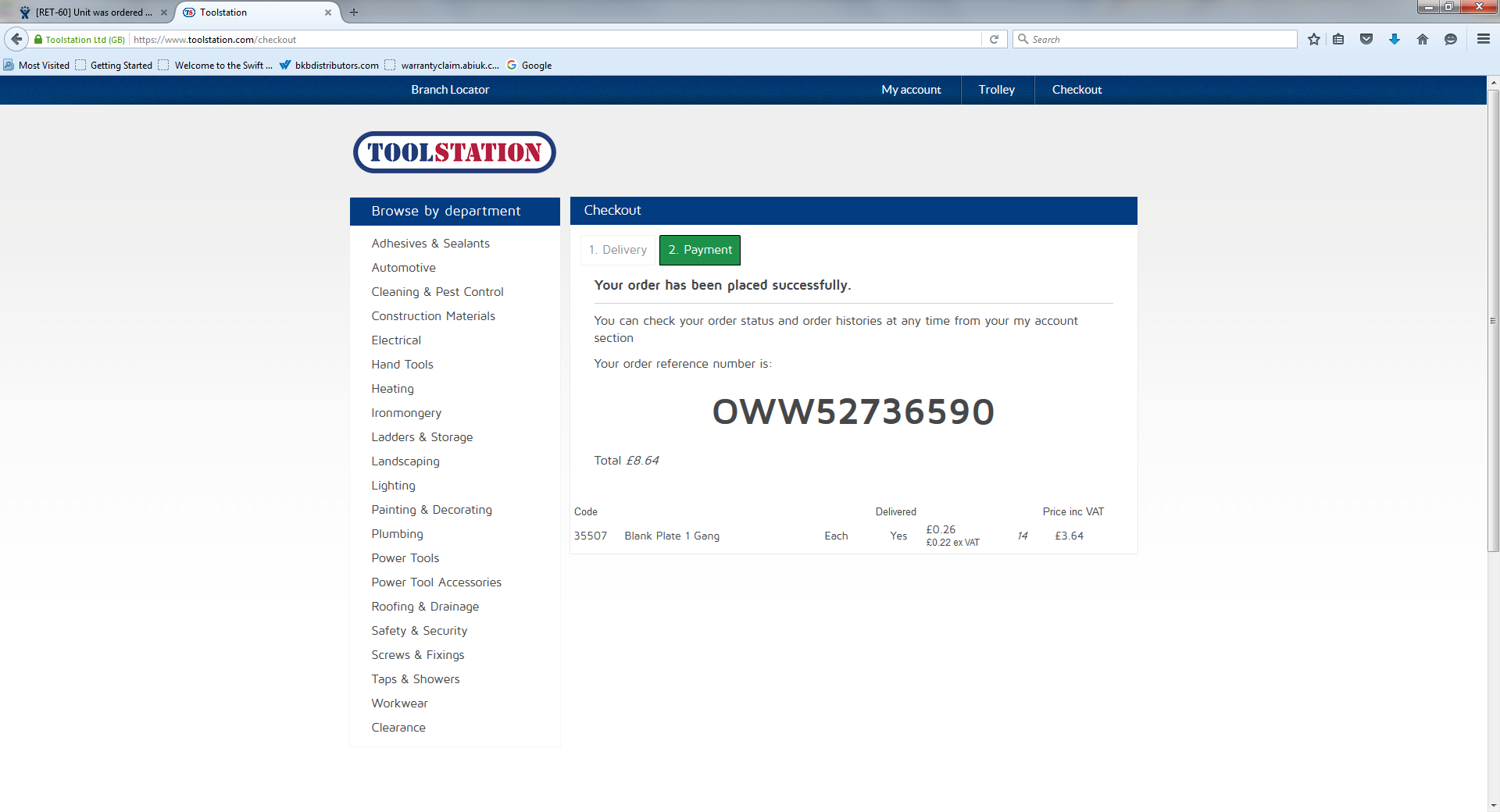
Task: Browse the Hand Tools department
Action: [402, 365]
